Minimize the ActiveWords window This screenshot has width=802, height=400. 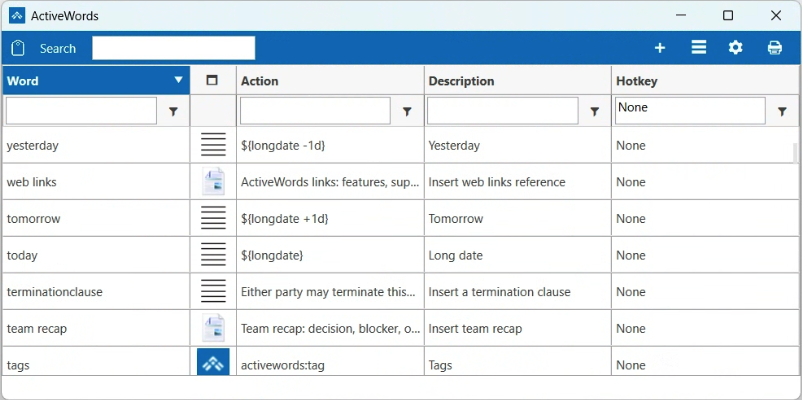tap(681, 15)
